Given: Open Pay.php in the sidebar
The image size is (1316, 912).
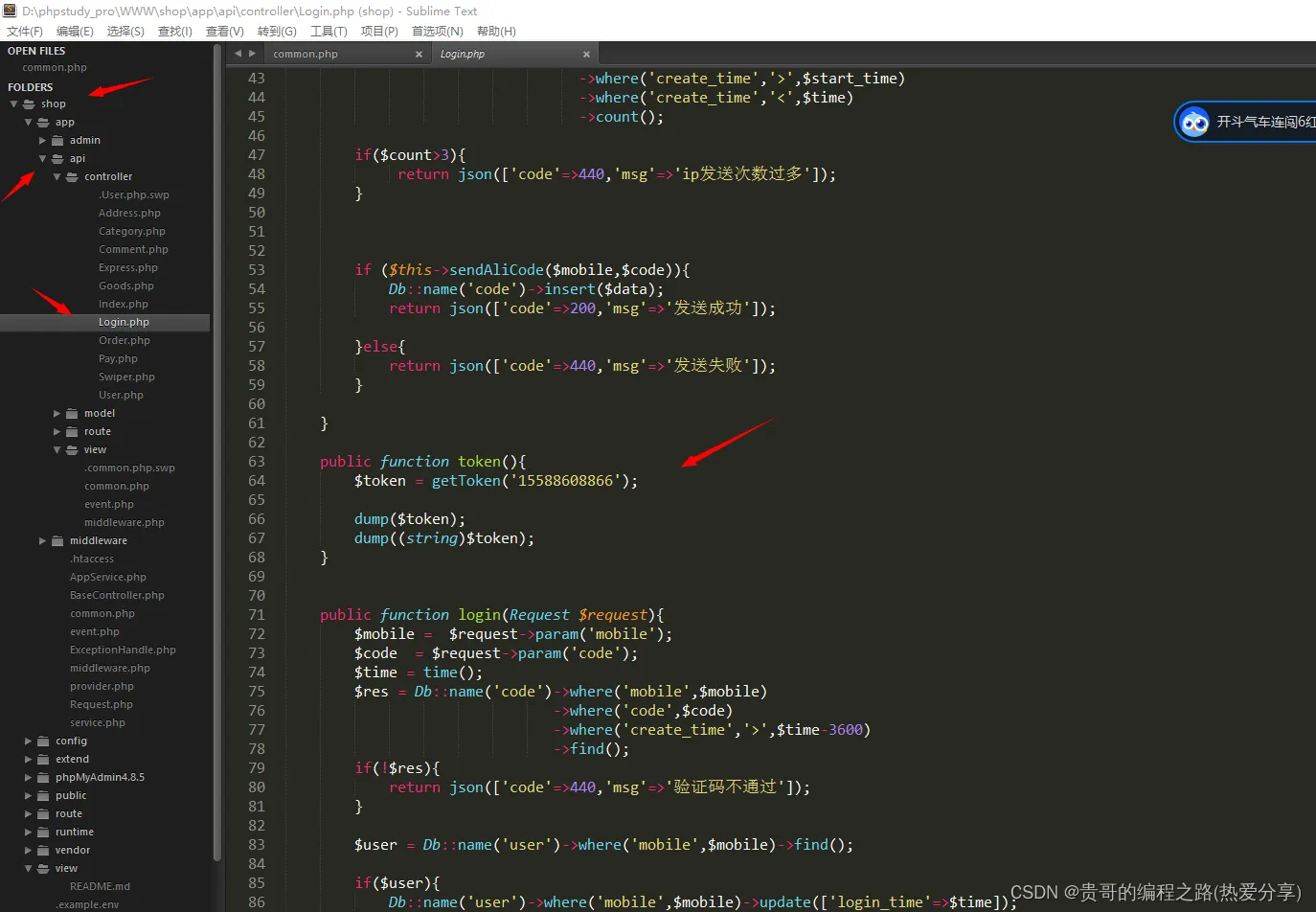Looking at the screenshot, I should coord(118,358).
